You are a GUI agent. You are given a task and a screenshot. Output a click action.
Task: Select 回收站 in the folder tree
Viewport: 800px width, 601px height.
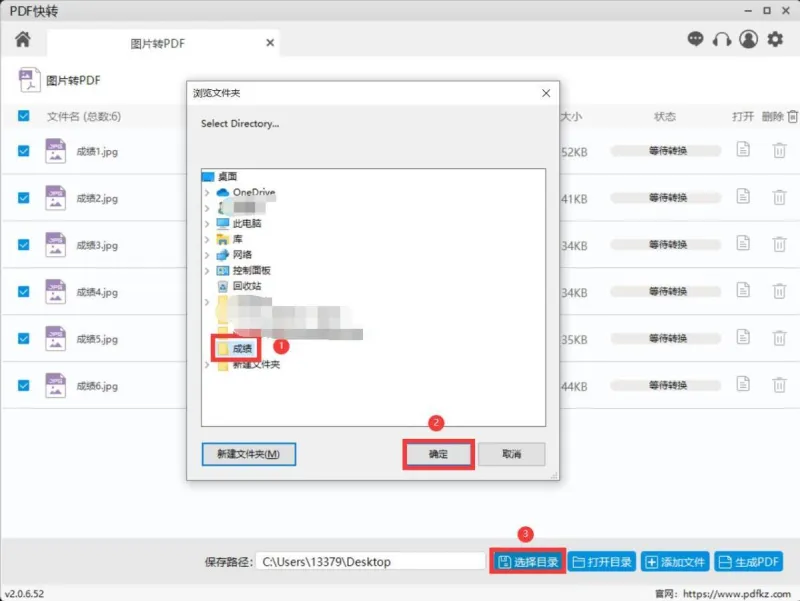[247, 286]
